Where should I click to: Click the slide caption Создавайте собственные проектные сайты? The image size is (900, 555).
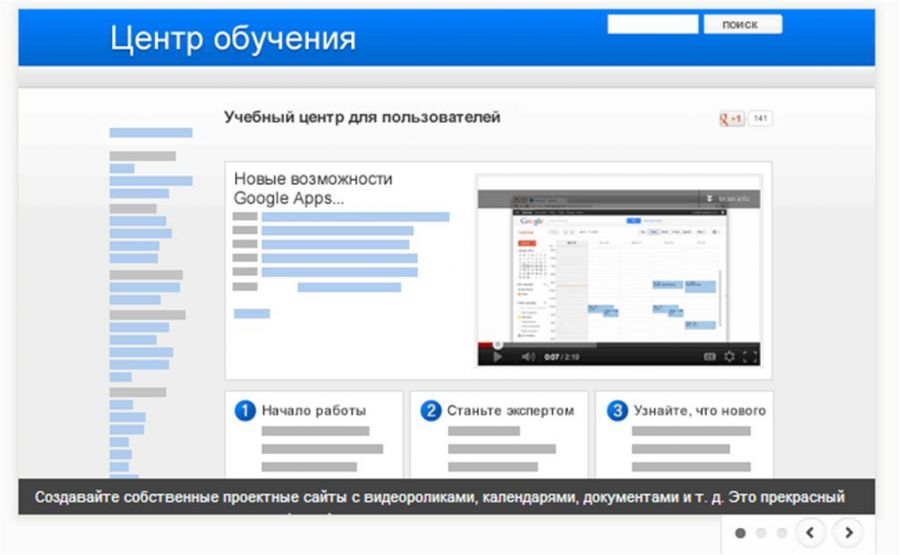tap(440, 497)
